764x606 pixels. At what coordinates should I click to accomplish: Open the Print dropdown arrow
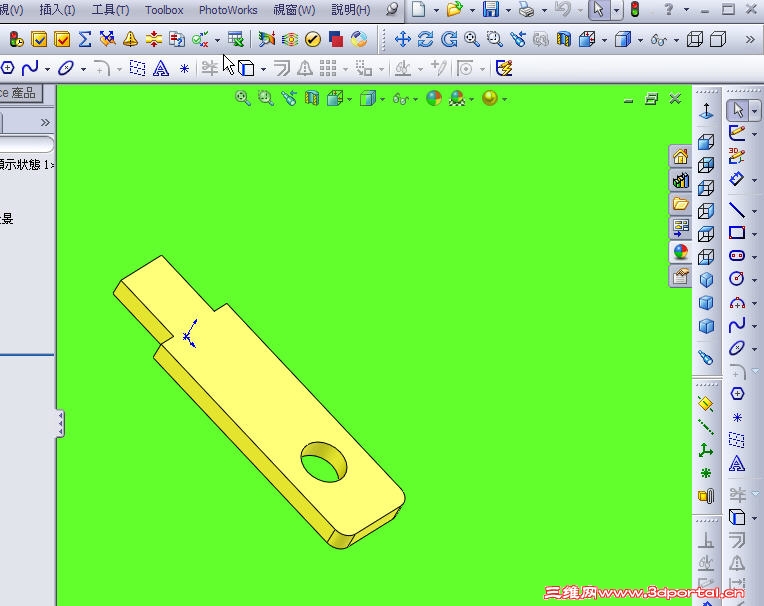coord(544,10)
